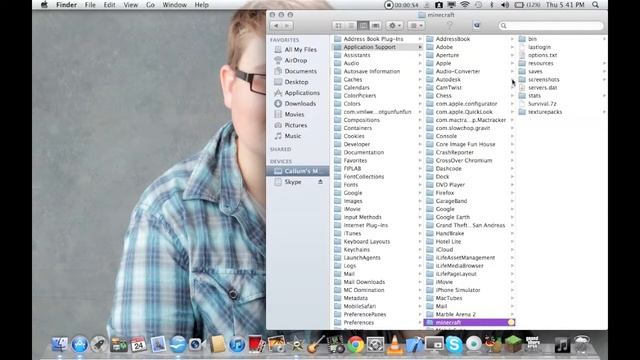Go to Desktop in sidebar
Viewport: 640px width, 360px height.
tap(296, 82)
